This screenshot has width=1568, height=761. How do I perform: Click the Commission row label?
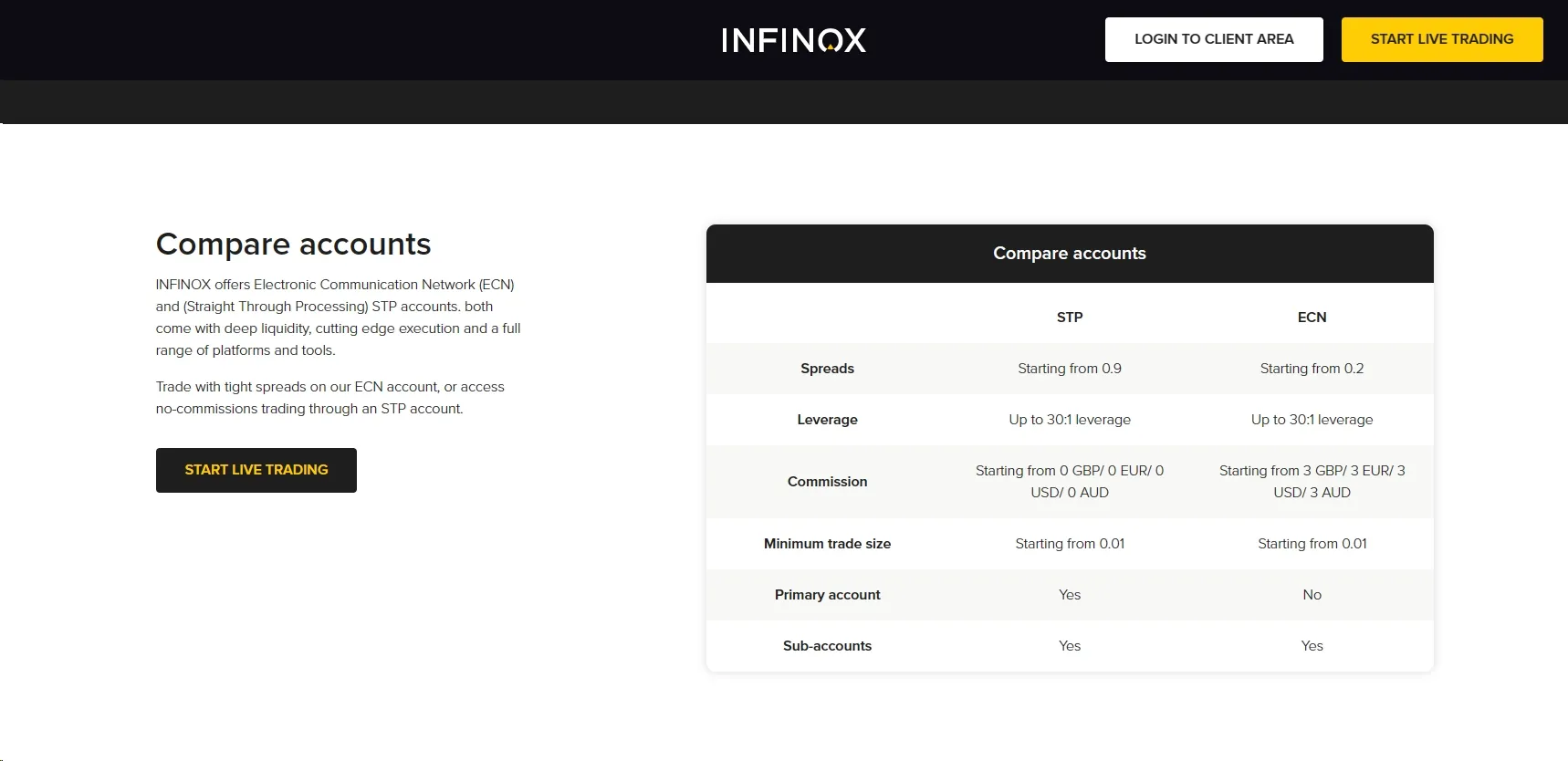(x=828, y=482)
